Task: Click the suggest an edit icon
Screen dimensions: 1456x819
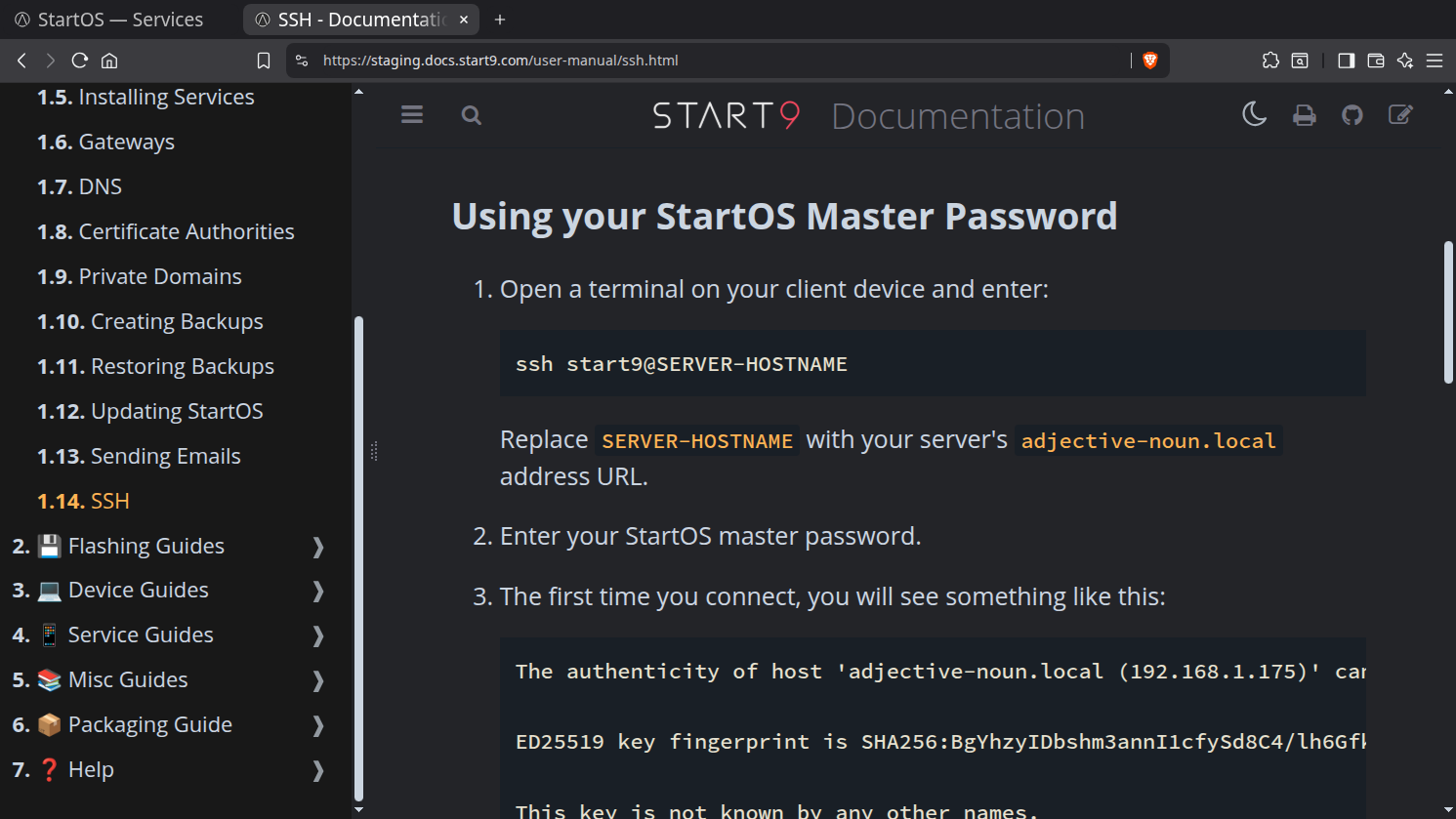Action: pos(1400,115)
